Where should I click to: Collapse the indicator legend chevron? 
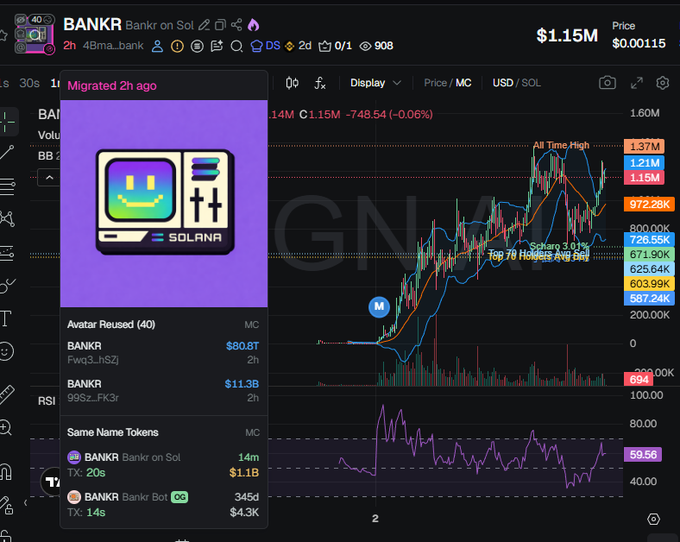(x=49, y=177)
